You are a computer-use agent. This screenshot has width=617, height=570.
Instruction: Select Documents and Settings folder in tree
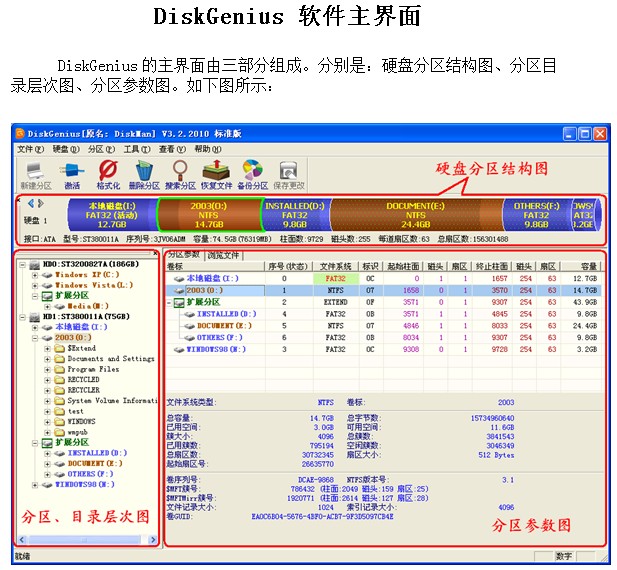[x=111, y=359]
